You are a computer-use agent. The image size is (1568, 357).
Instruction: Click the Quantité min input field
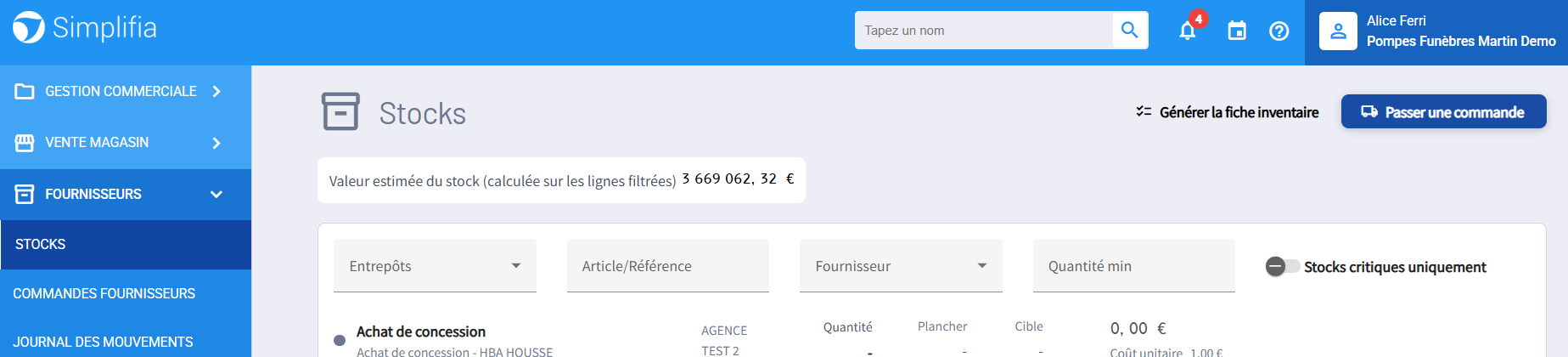1132,266
